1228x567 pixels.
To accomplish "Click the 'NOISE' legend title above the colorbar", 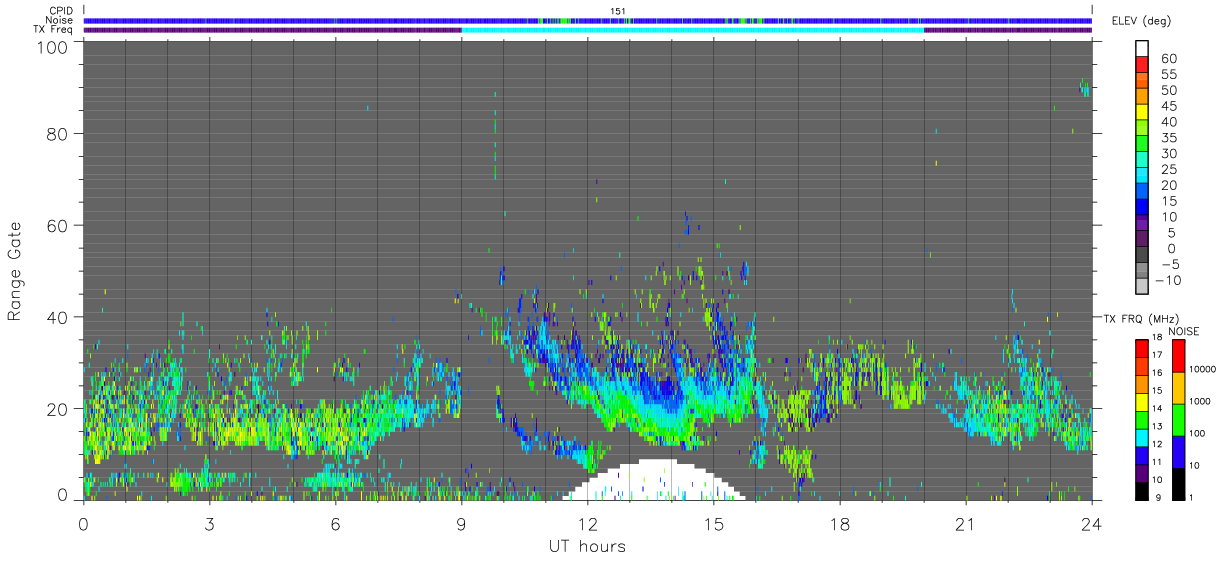I will click(1184, 330).
